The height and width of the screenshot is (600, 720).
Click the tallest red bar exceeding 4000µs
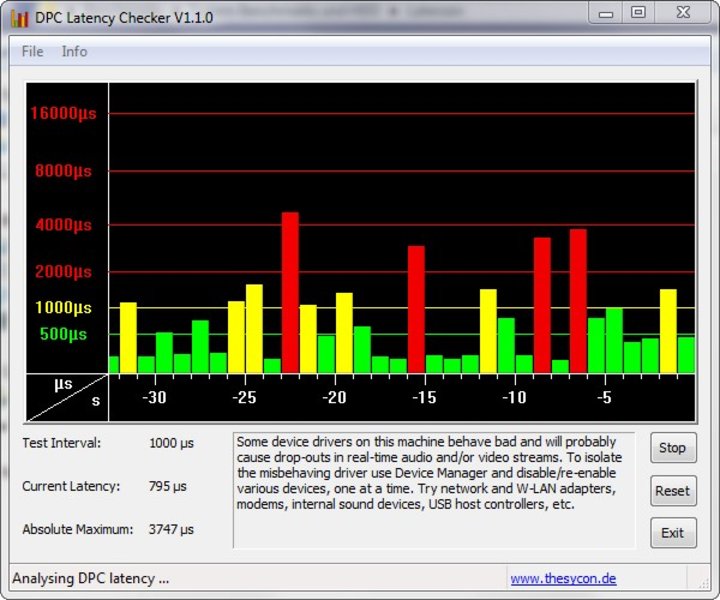[x=290, y=292]
